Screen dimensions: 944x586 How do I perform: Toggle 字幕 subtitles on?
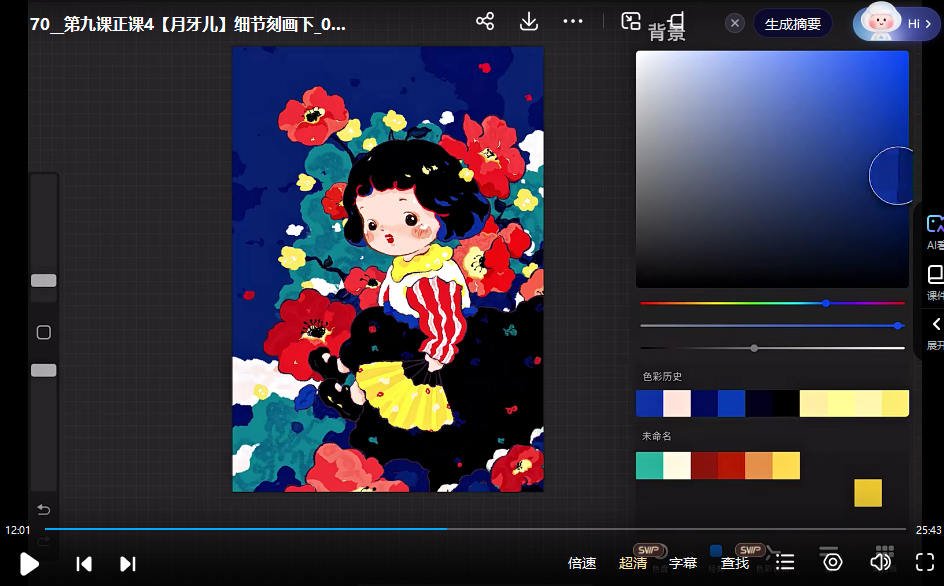682,562
